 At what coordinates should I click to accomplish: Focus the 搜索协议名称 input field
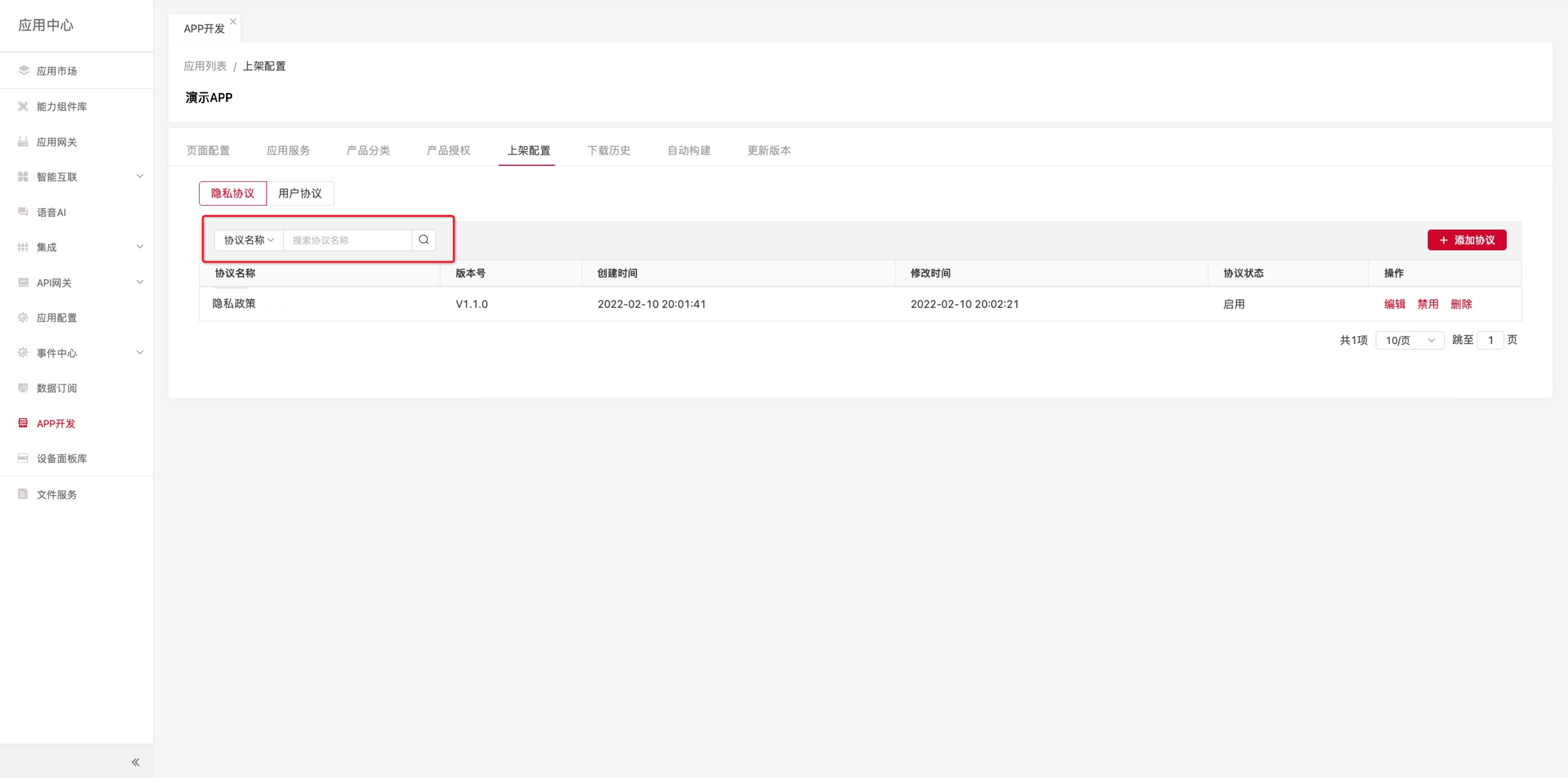tap(347, 240)
